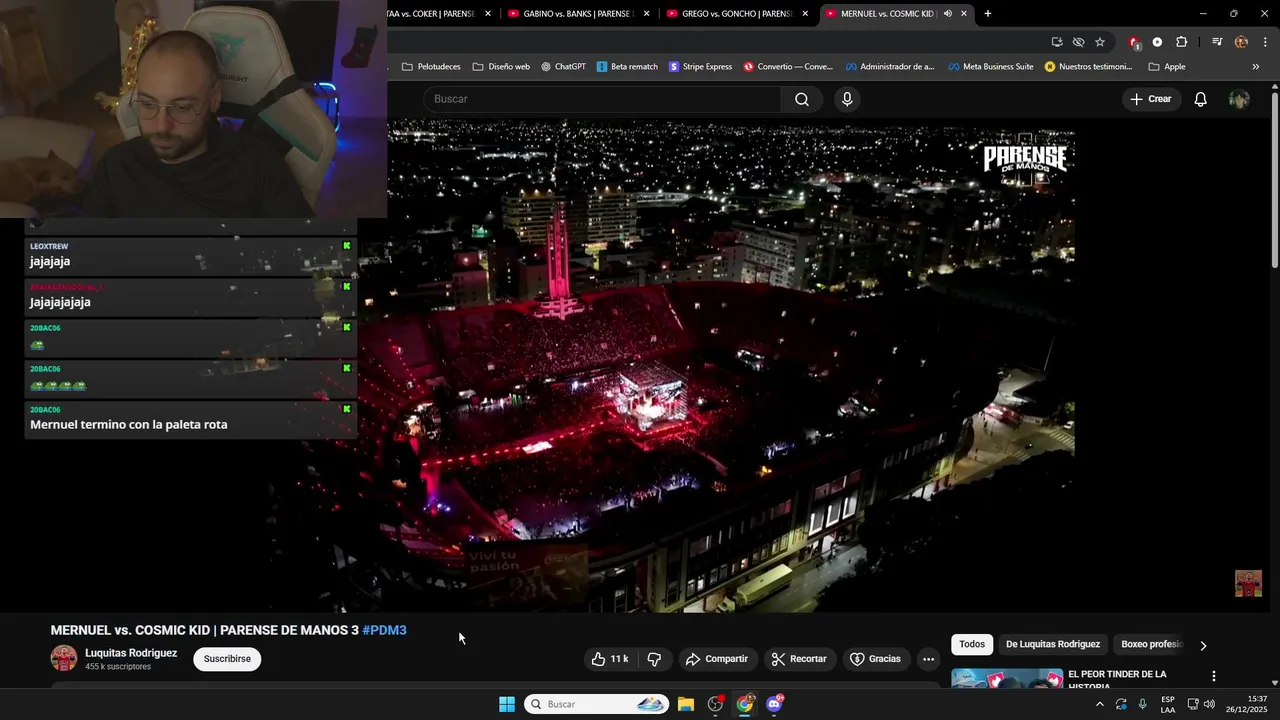Show hidden system tray icons
Image resolution: width=1280 pixels, height=720 pixels.
click(x=1100, y=704)
